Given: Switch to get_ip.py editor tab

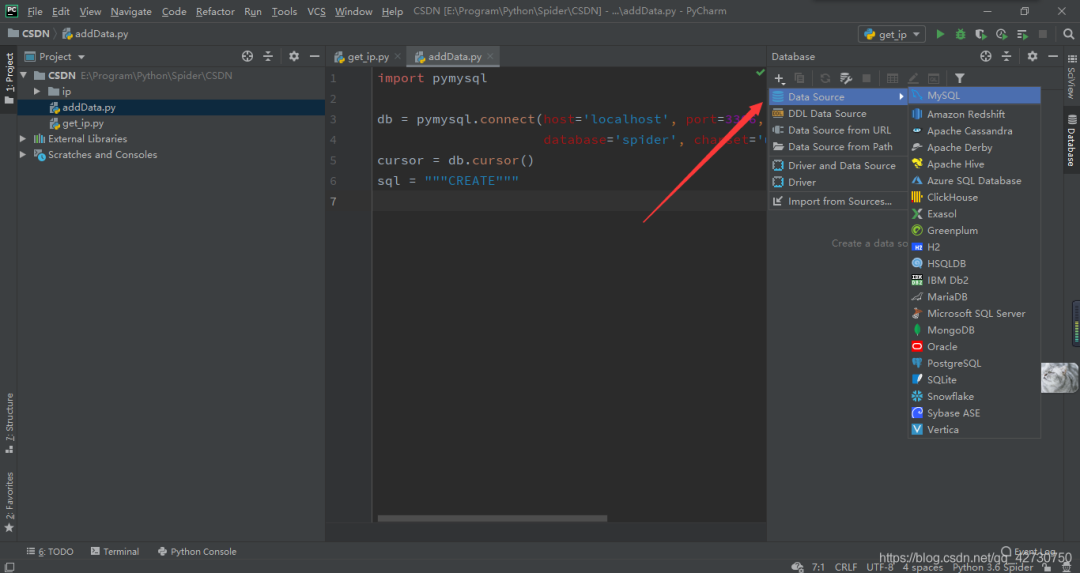Looking at the screenshot, I should (x=368, y=57).
